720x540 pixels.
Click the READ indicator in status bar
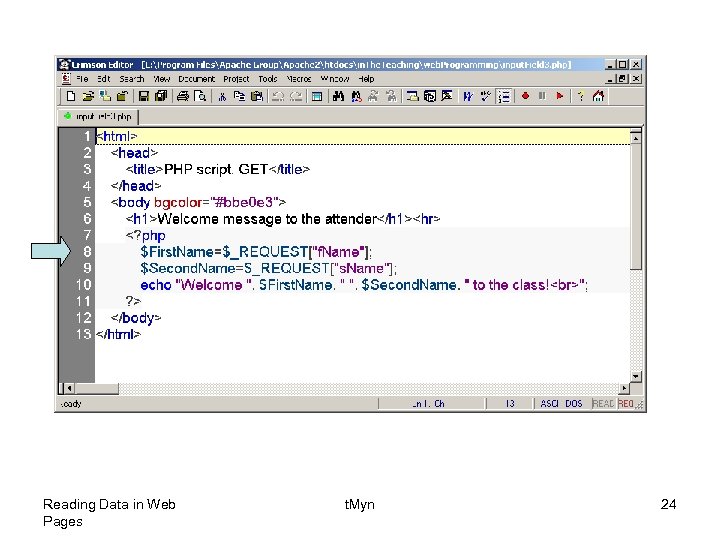(x=603, y=404)
